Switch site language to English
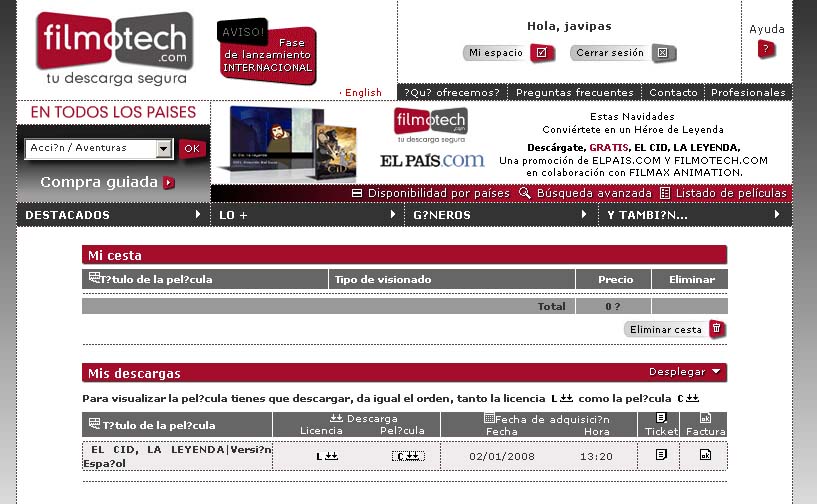This screenshot has height=504, width=817. [x=363, y=92]
